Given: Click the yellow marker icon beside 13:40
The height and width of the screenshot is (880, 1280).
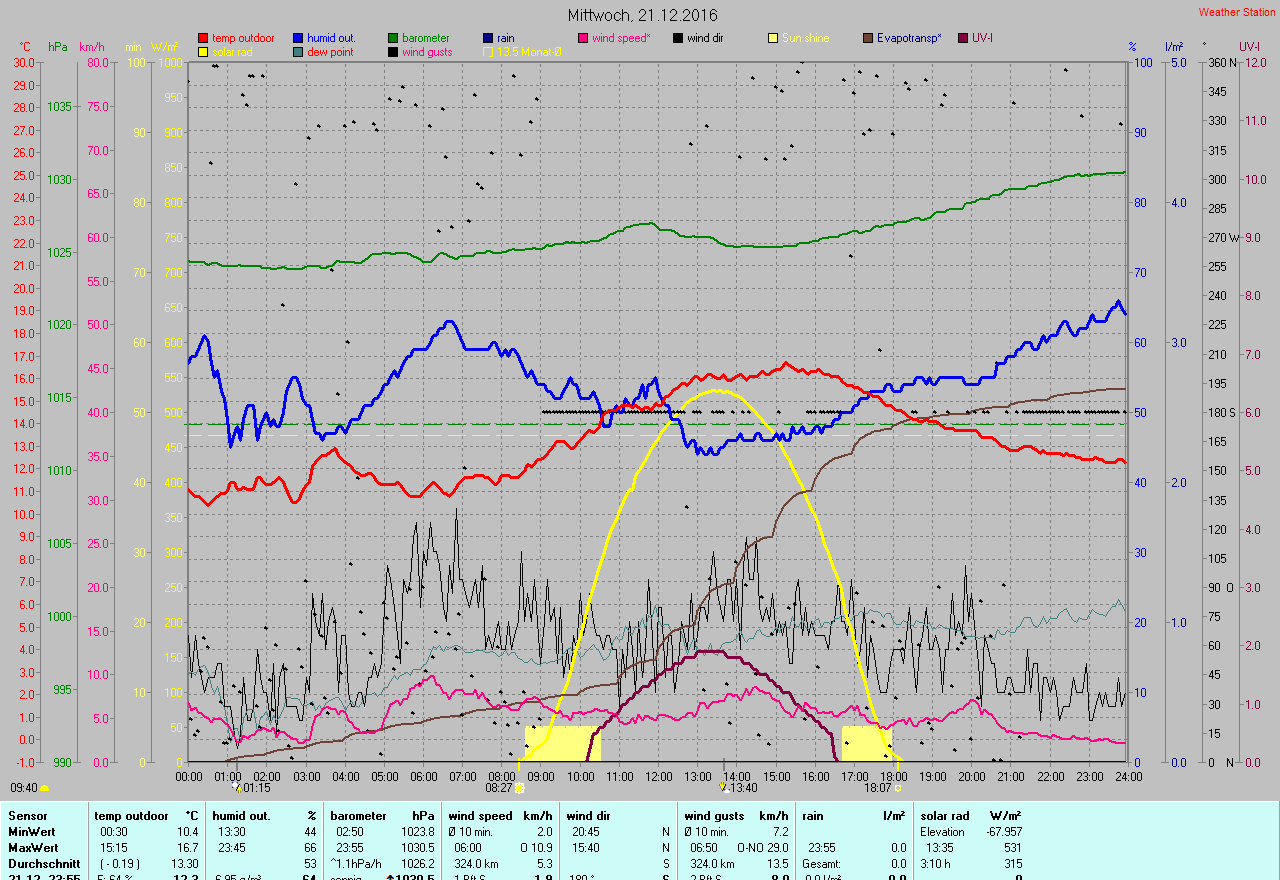Looking at the screenshot, I should (723, 788).
